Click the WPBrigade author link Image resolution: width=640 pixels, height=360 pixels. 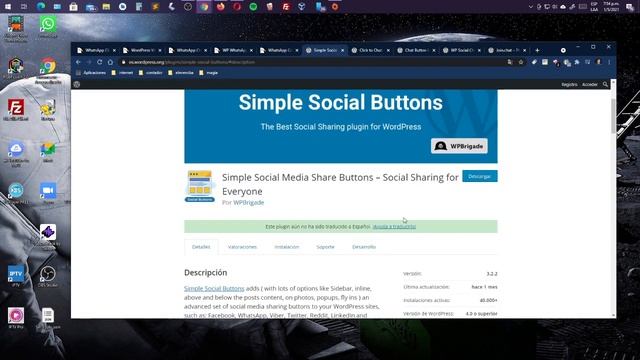tap(249, 202)
